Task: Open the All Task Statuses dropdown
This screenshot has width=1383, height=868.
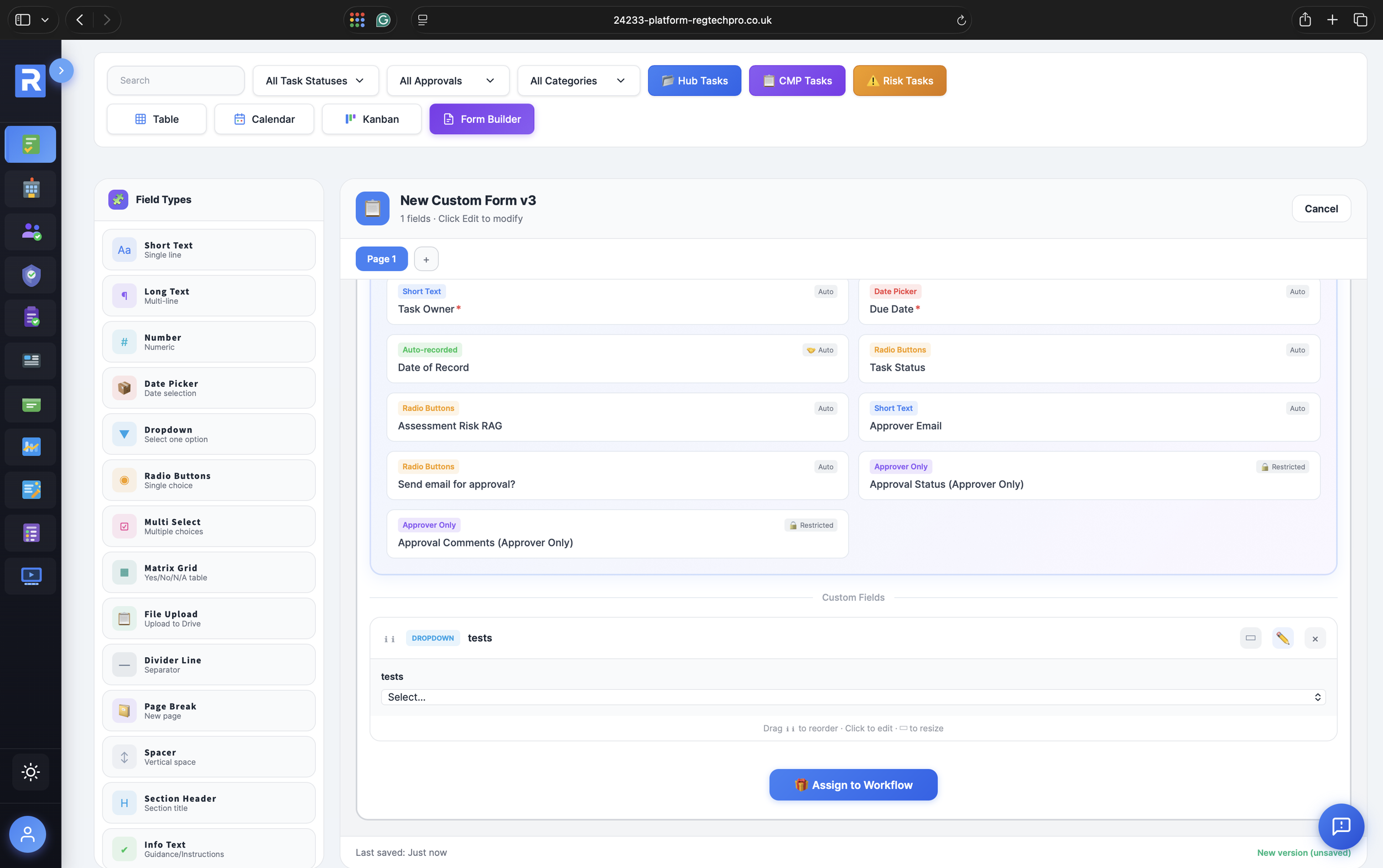Action: (315, 80)
